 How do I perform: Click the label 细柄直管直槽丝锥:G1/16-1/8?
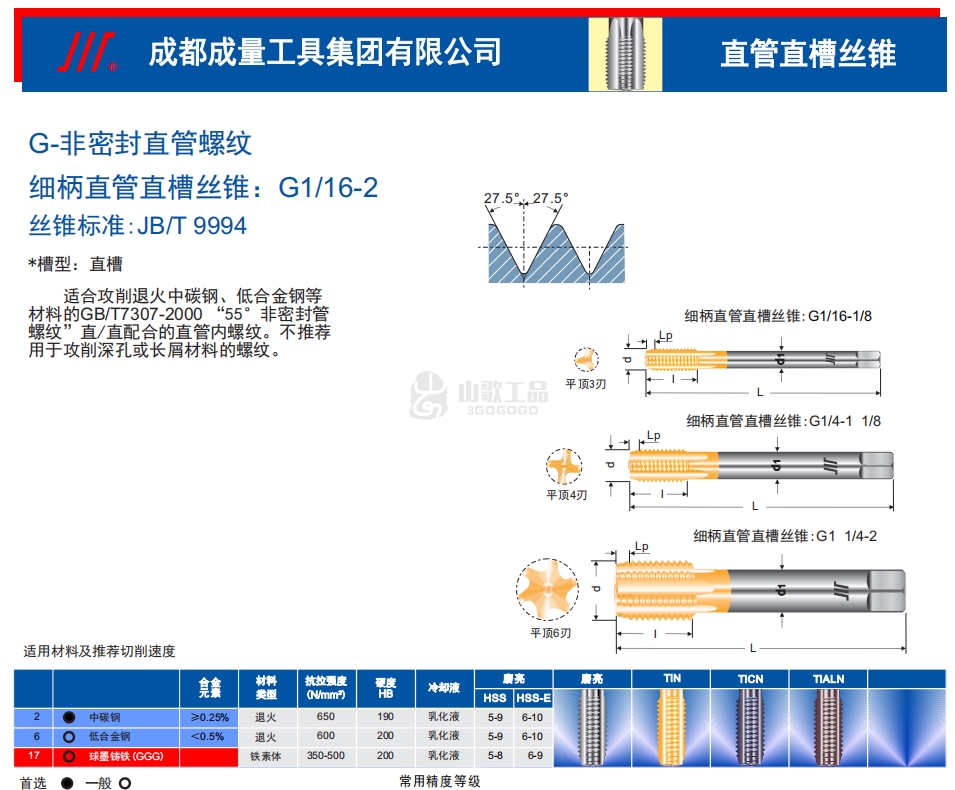(778, 316)
